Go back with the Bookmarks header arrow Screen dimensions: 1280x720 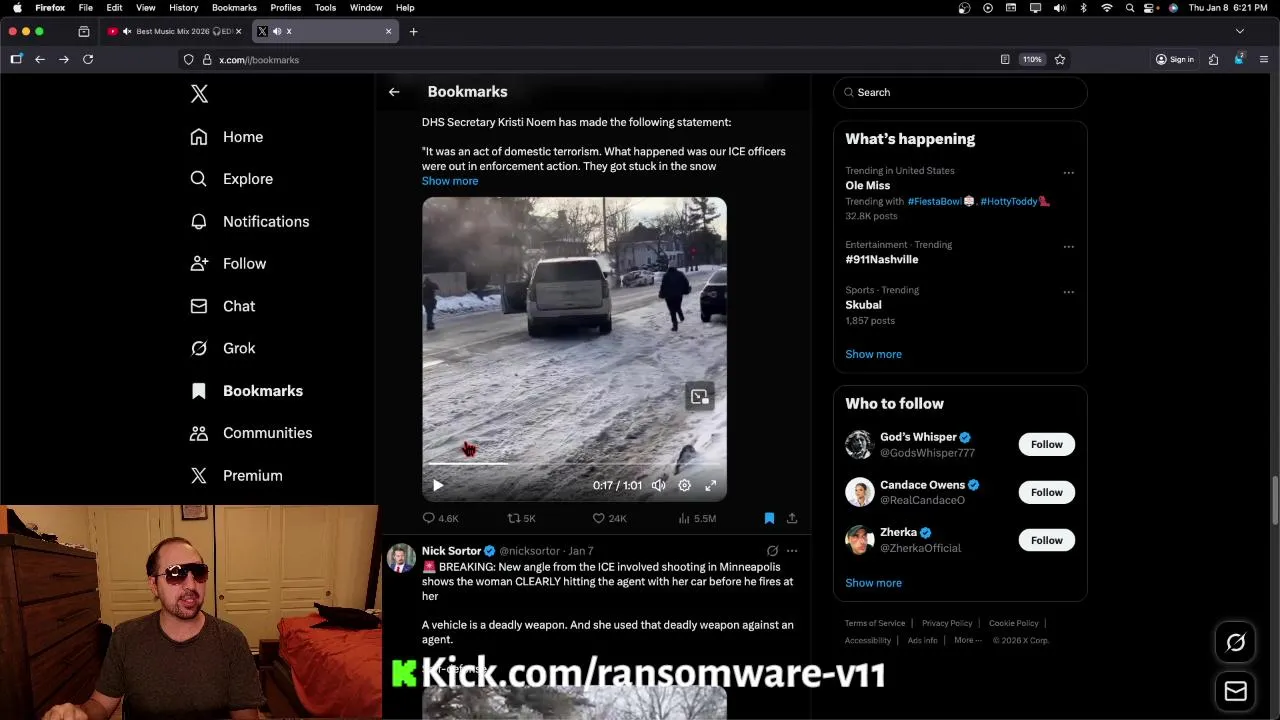tap(394, 92)
